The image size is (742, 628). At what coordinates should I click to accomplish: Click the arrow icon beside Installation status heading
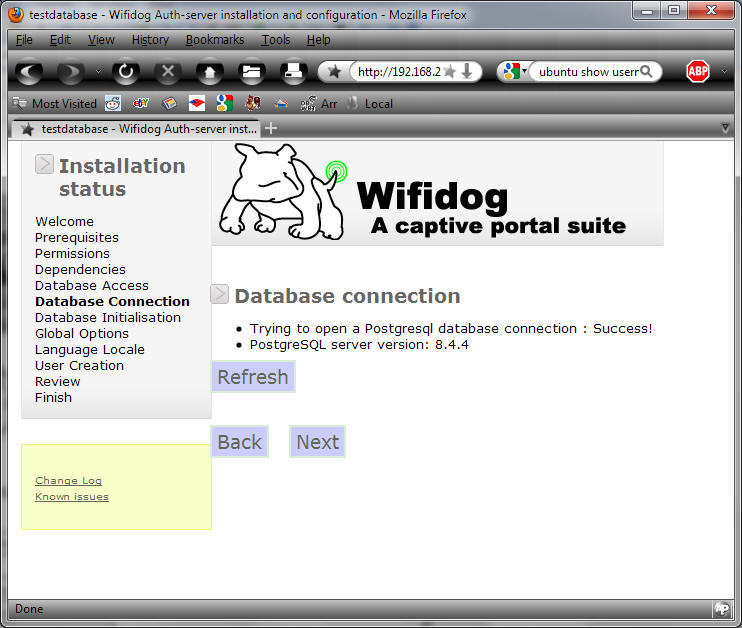click(x=44, y=164)
